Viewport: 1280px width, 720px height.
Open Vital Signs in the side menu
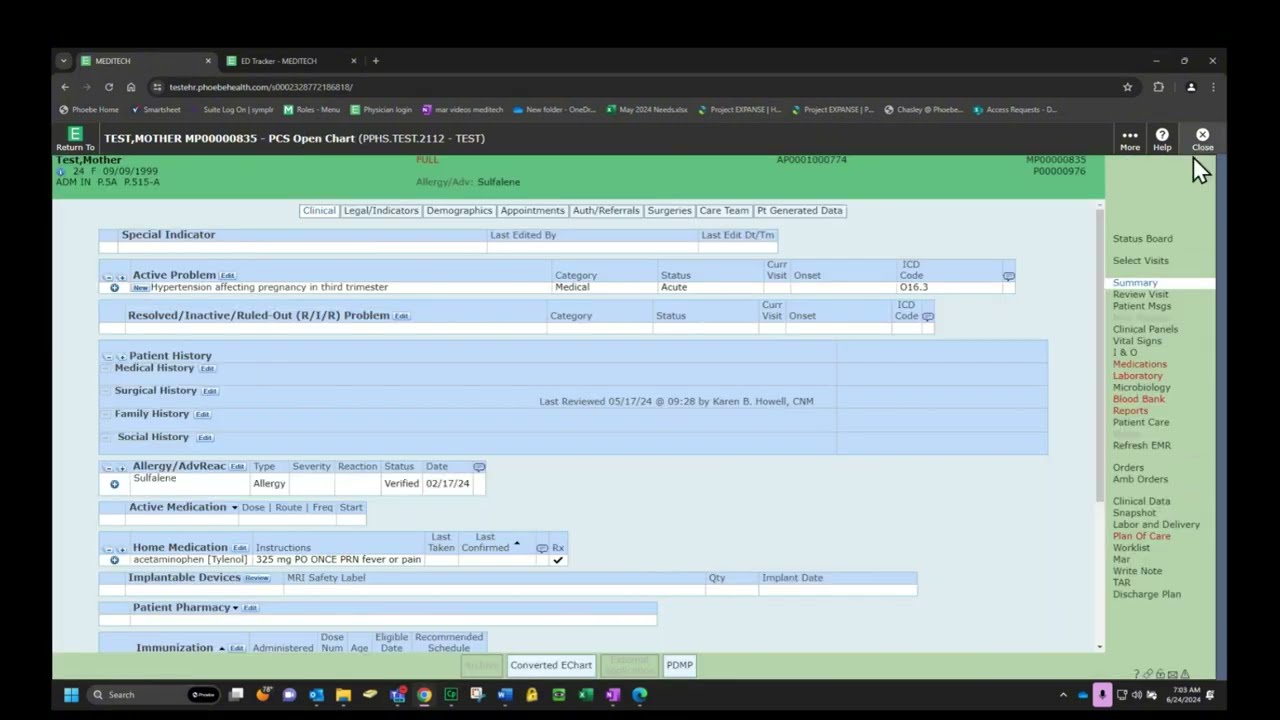coord(1137,341)
